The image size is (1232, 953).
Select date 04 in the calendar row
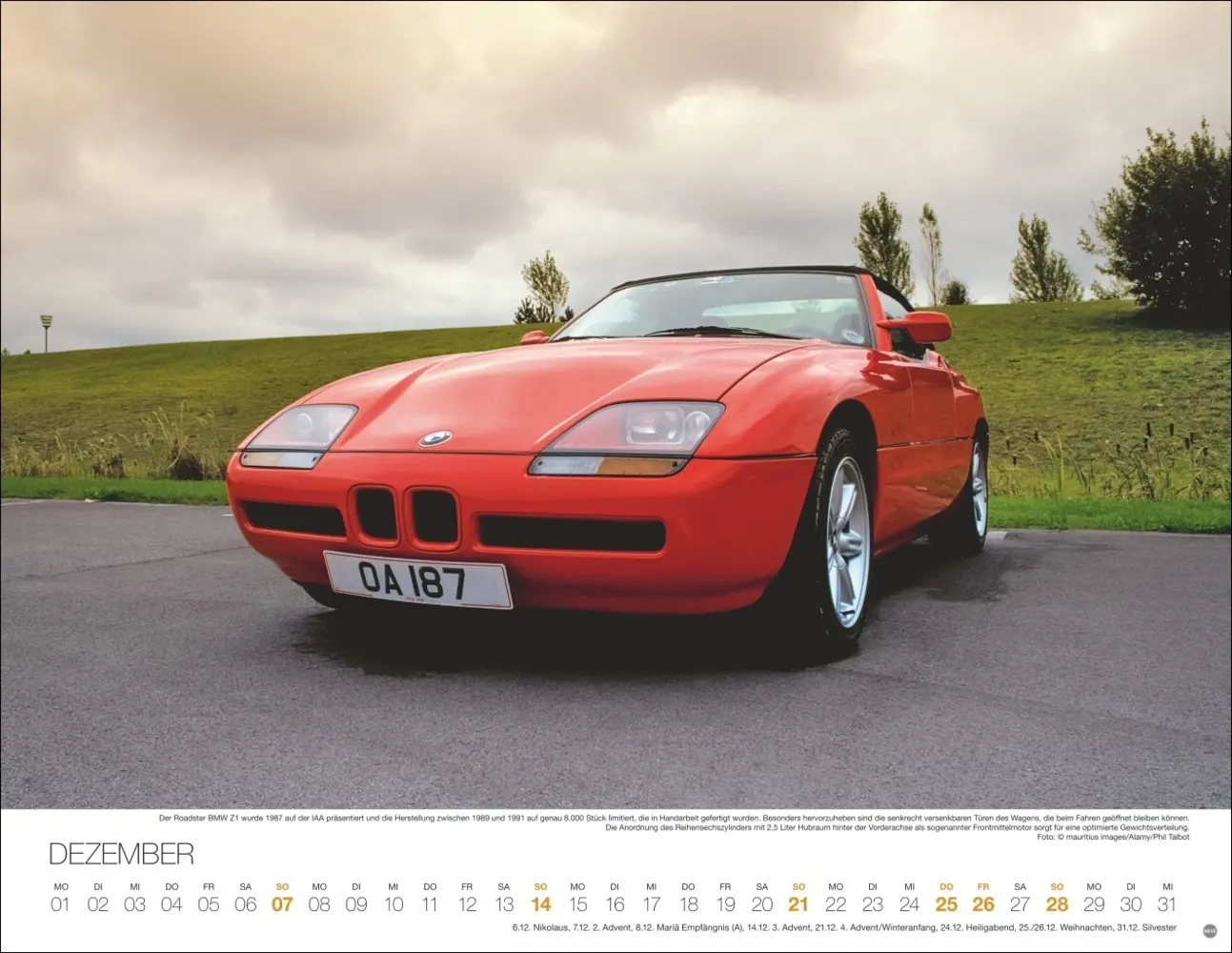(x=172, y=904)
